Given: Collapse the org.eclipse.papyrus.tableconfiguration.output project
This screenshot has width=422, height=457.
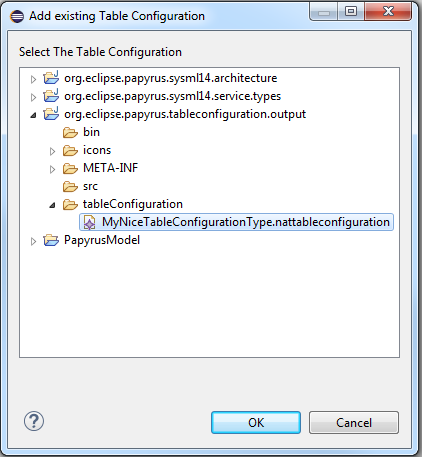Looking at the screenshot, I should point(33,115).
